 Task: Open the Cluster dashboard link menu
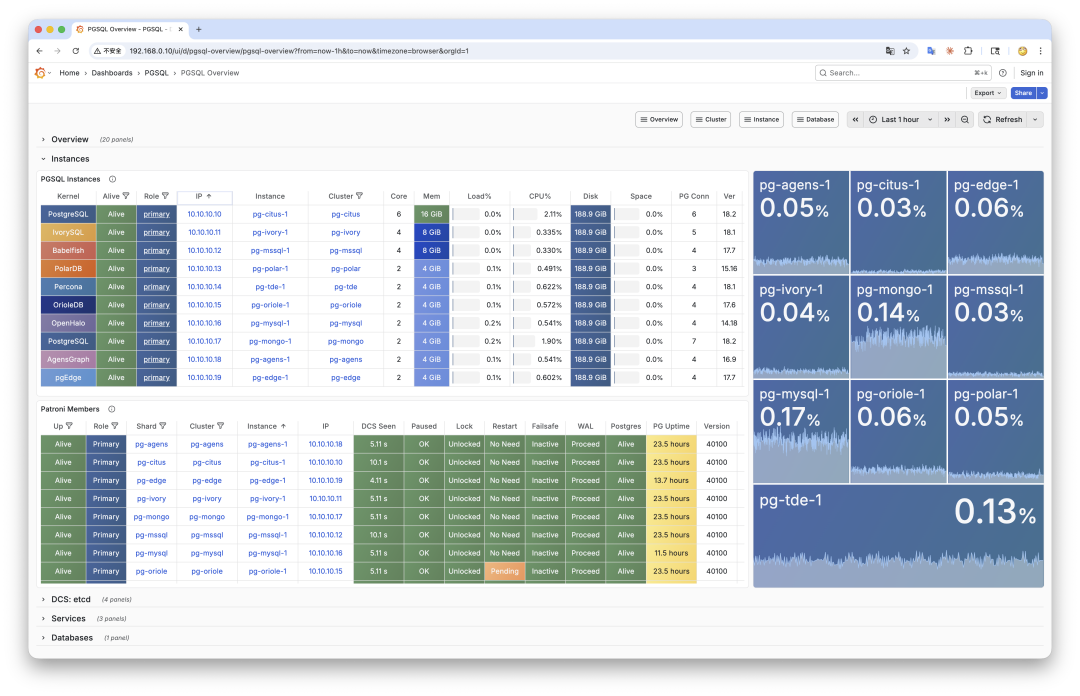pyautogui.click(x=711, y=119)
